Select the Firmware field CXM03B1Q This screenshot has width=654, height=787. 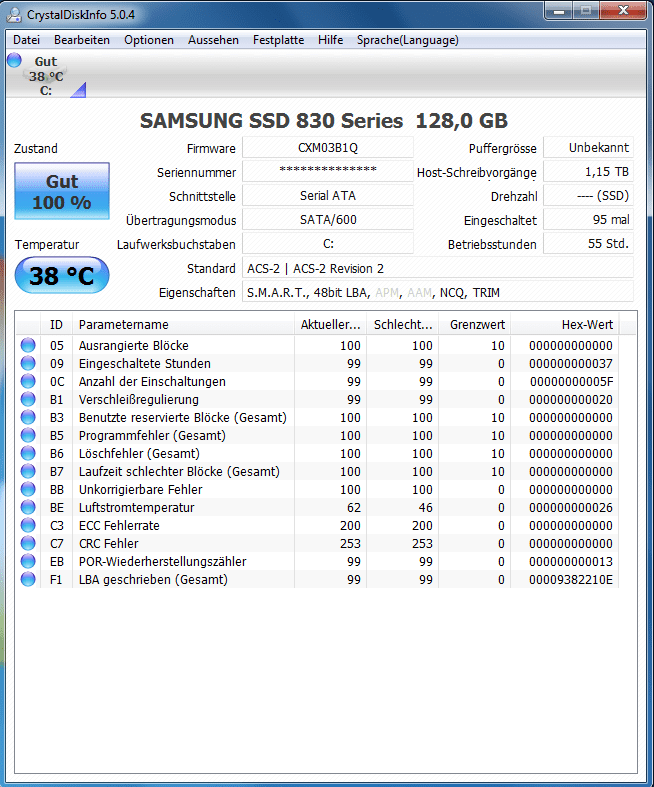[x=328, y=148]
